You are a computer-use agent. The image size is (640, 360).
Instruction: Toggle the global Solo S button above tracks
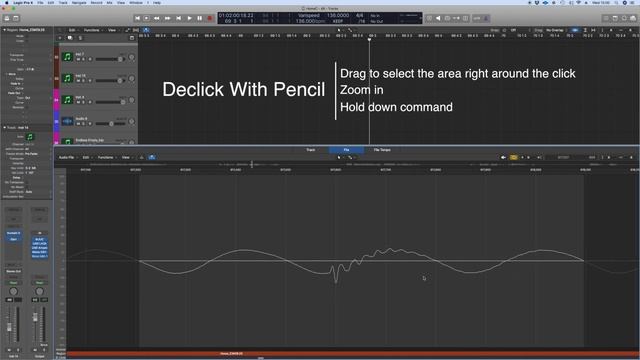click(x=80, y=38)
